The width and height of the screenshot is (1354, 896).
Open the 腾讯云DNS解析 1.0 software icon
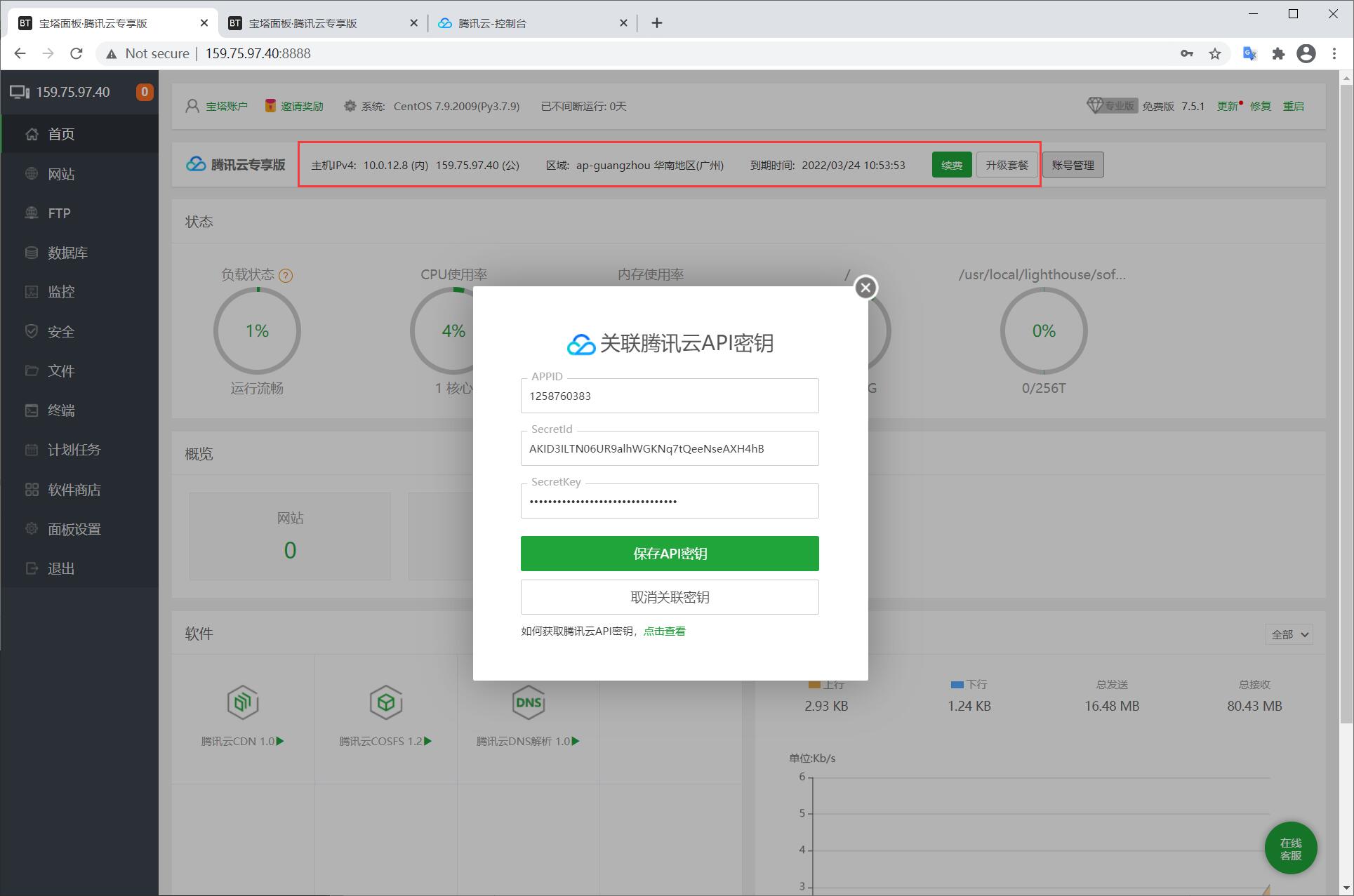(x=529, y=702)
